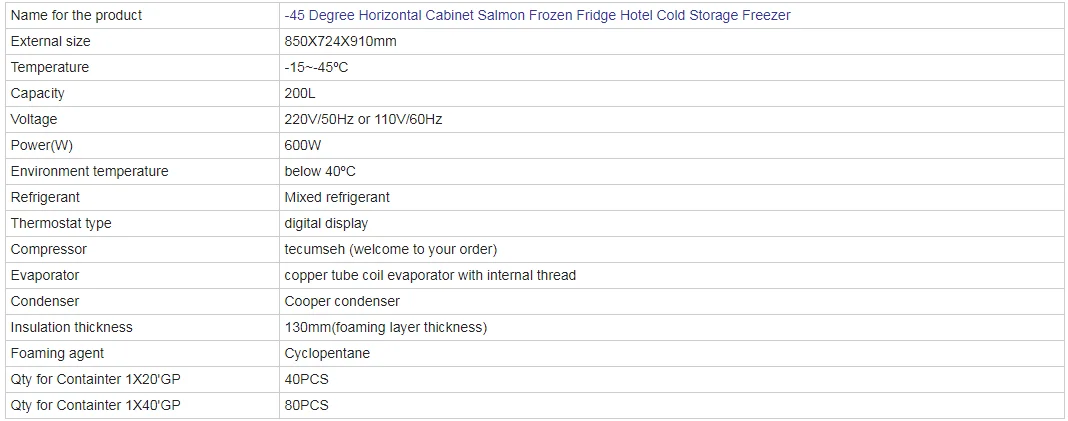Select the Voltage value 220V/50Hz or 110V/60Hz
This screenshot has width=1068, height=421.
pos(363,119)
